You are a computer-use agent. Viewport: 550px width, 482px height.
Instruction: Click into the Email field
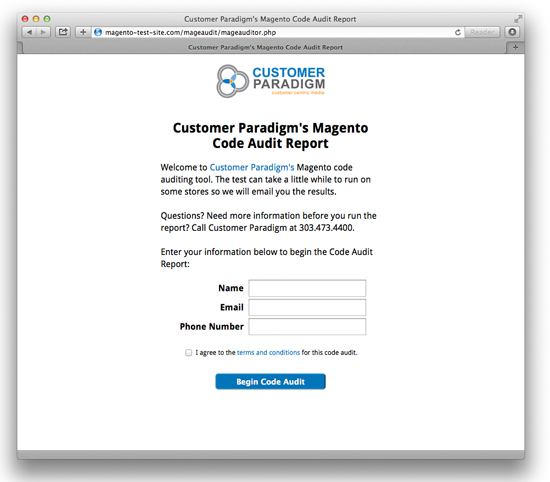pyautogui.click(x=307, y=307)
